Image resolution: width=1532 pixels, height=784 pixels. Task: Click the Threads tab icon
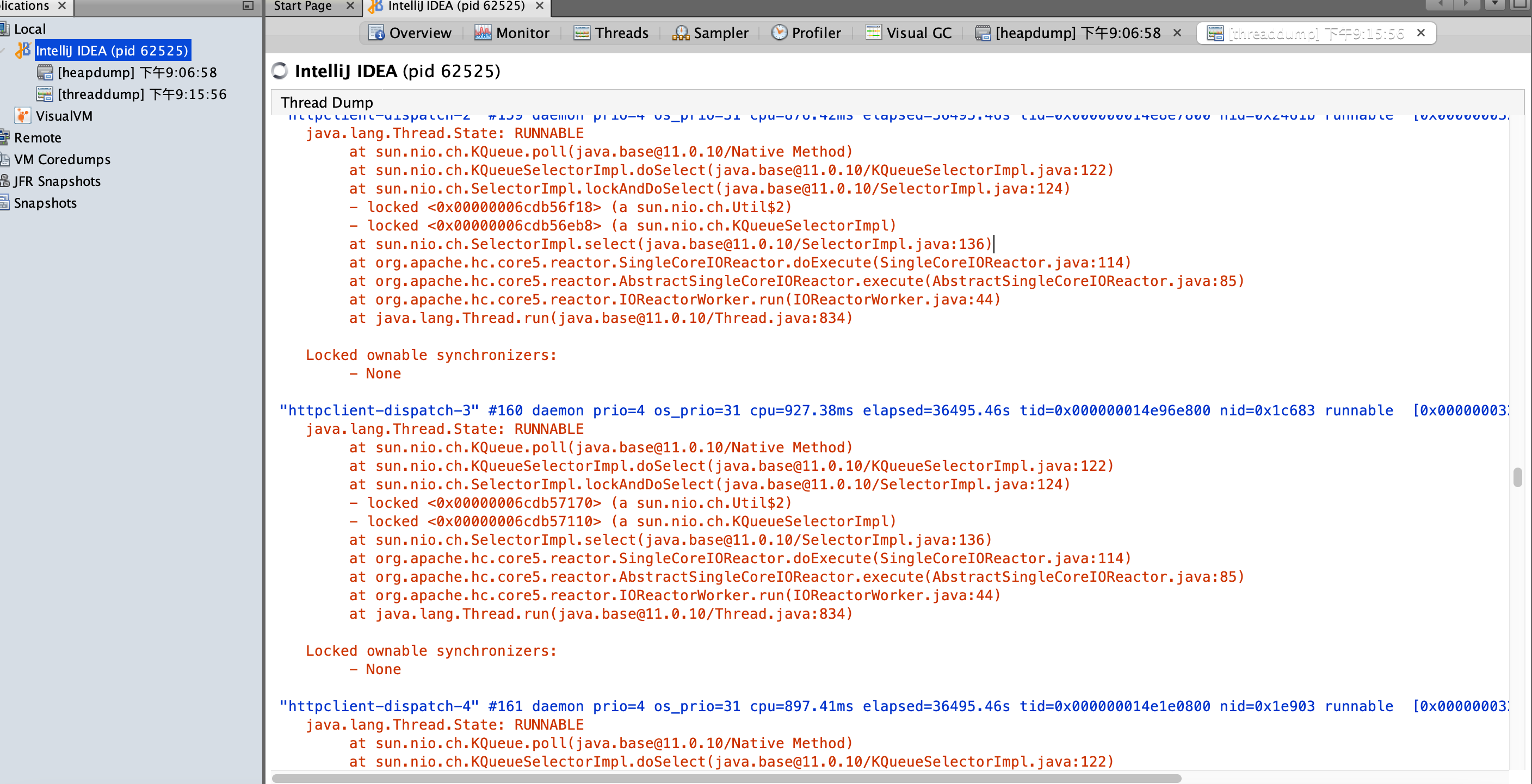point(582,33)
